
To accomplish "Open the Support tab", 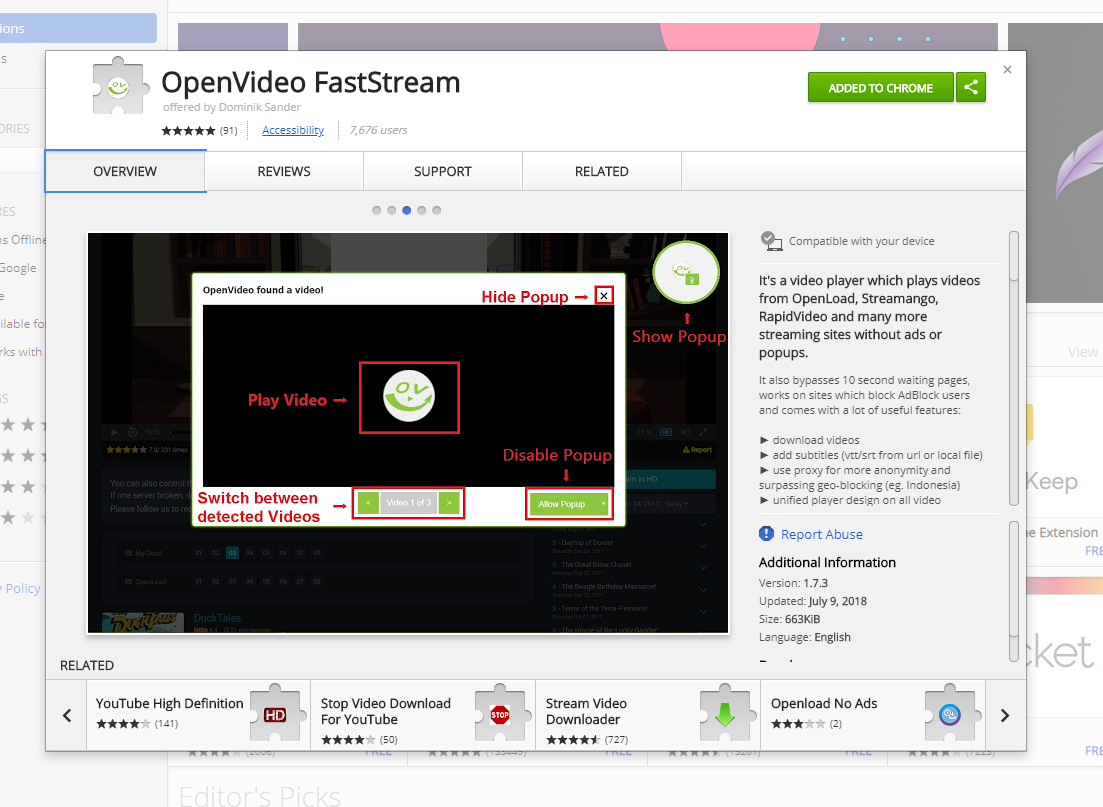I will click(442, 171).
